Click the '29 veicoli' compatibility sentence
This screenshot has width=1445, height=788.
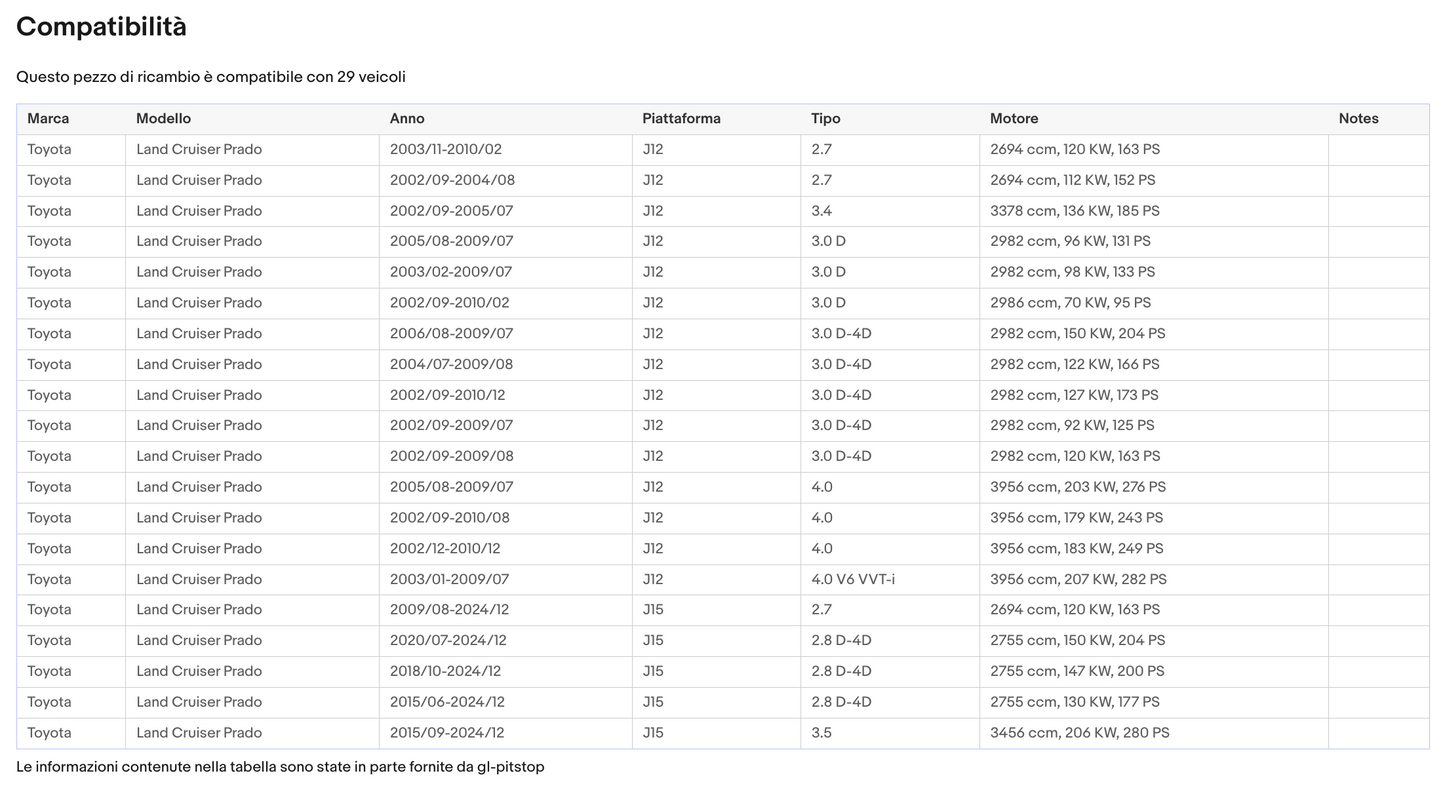[x=211, y=77]
